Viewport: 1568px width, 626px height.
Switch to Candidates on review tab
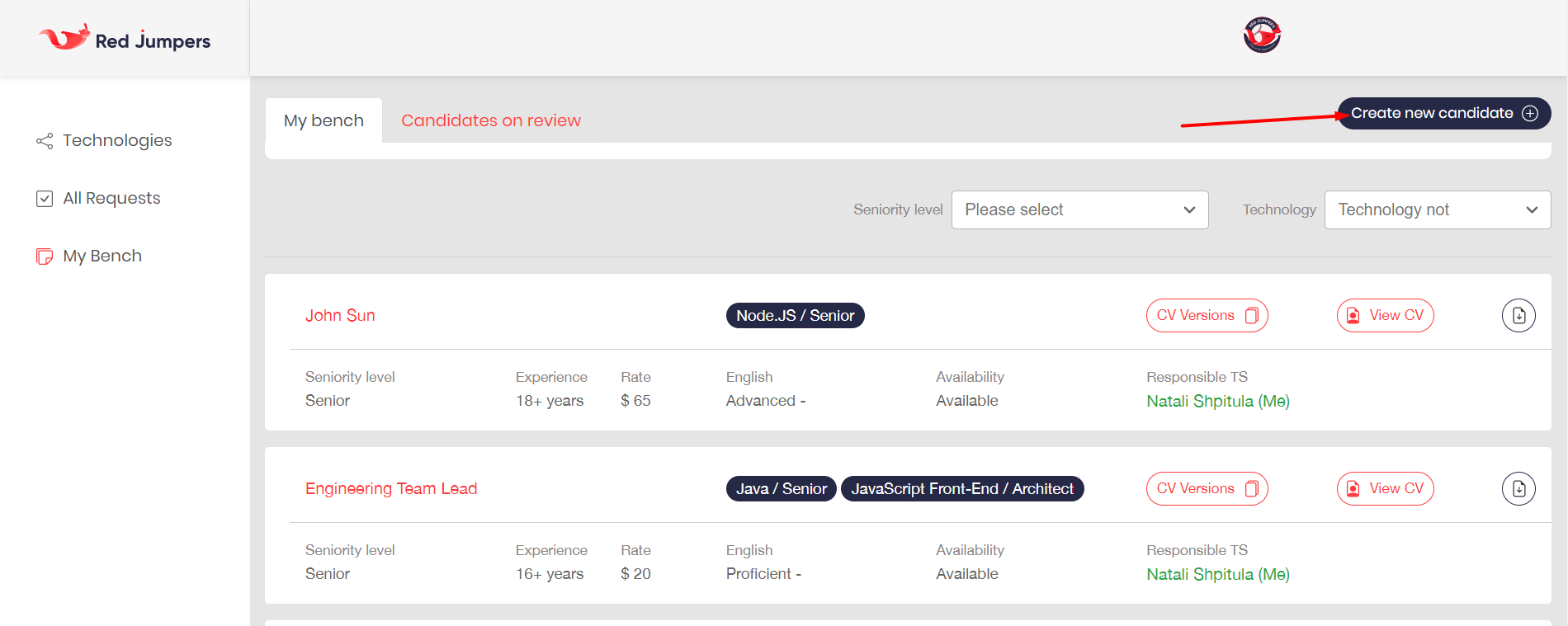tap(491, 120)
